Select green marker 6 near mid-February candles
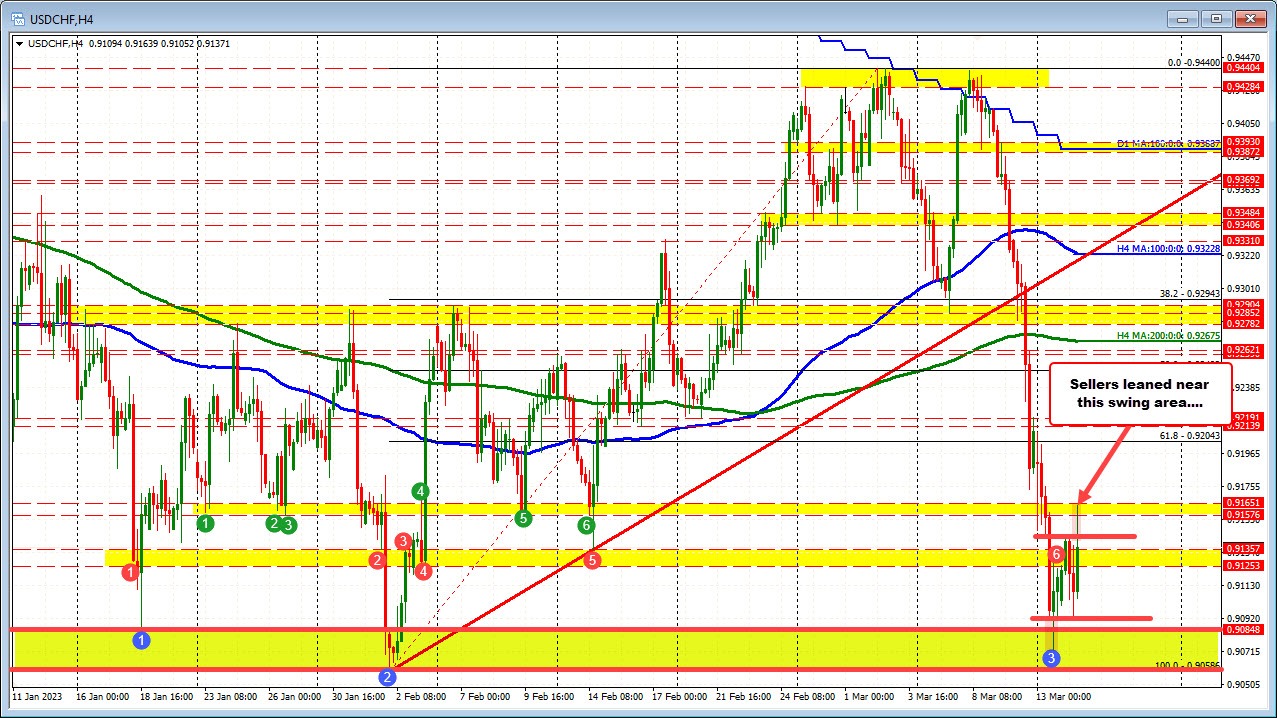Viewport: 1277px width, 718px height. coord(586,524)
